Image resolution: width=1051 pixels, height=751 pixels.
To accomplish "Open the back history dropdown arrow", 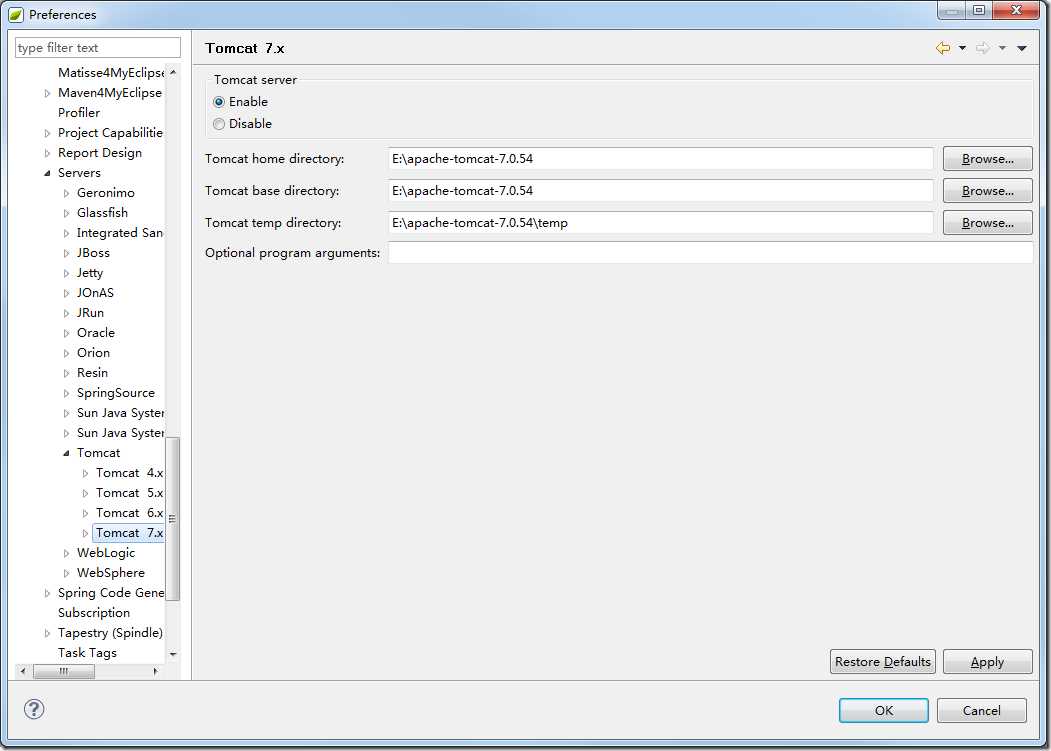I will point(962,48).
